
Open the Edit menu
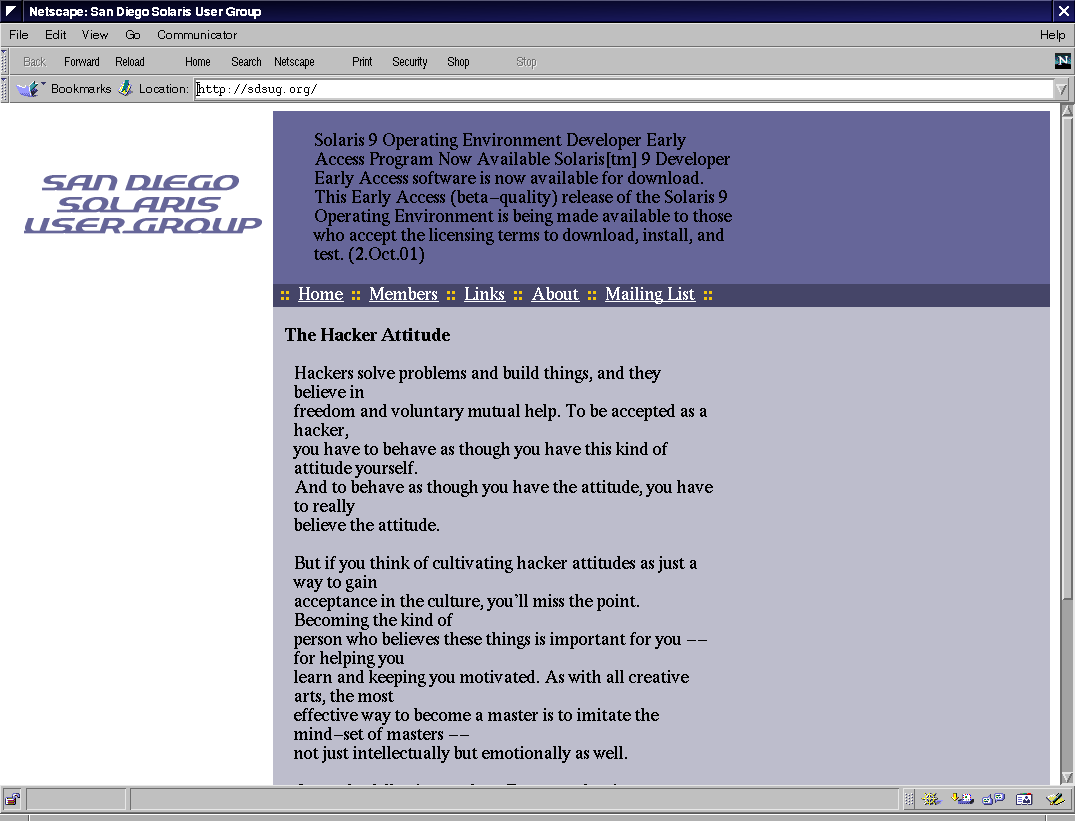pyautogui.click(x=56, y=34)
